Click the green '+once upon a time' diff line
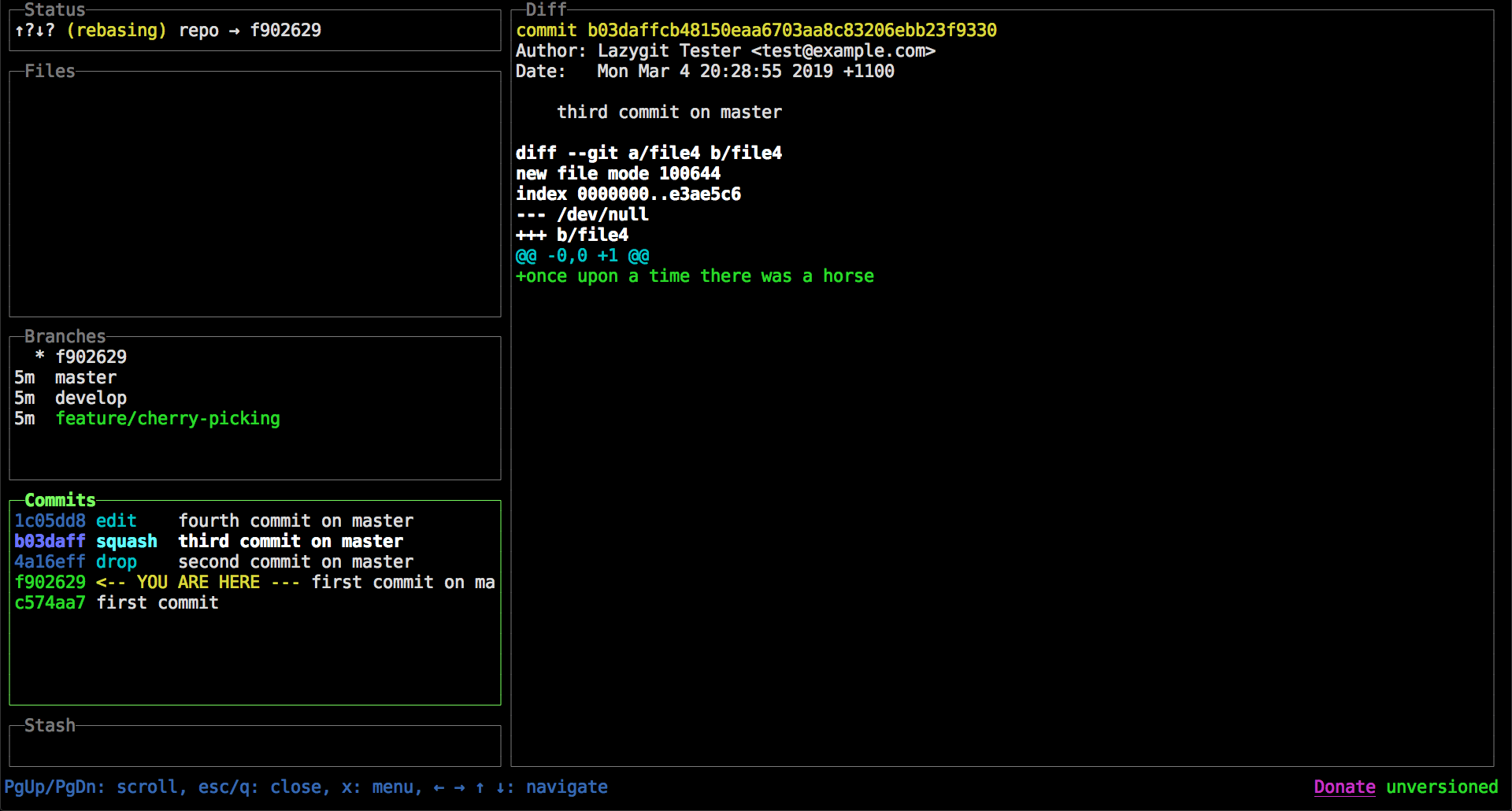 tap(694, 276)
